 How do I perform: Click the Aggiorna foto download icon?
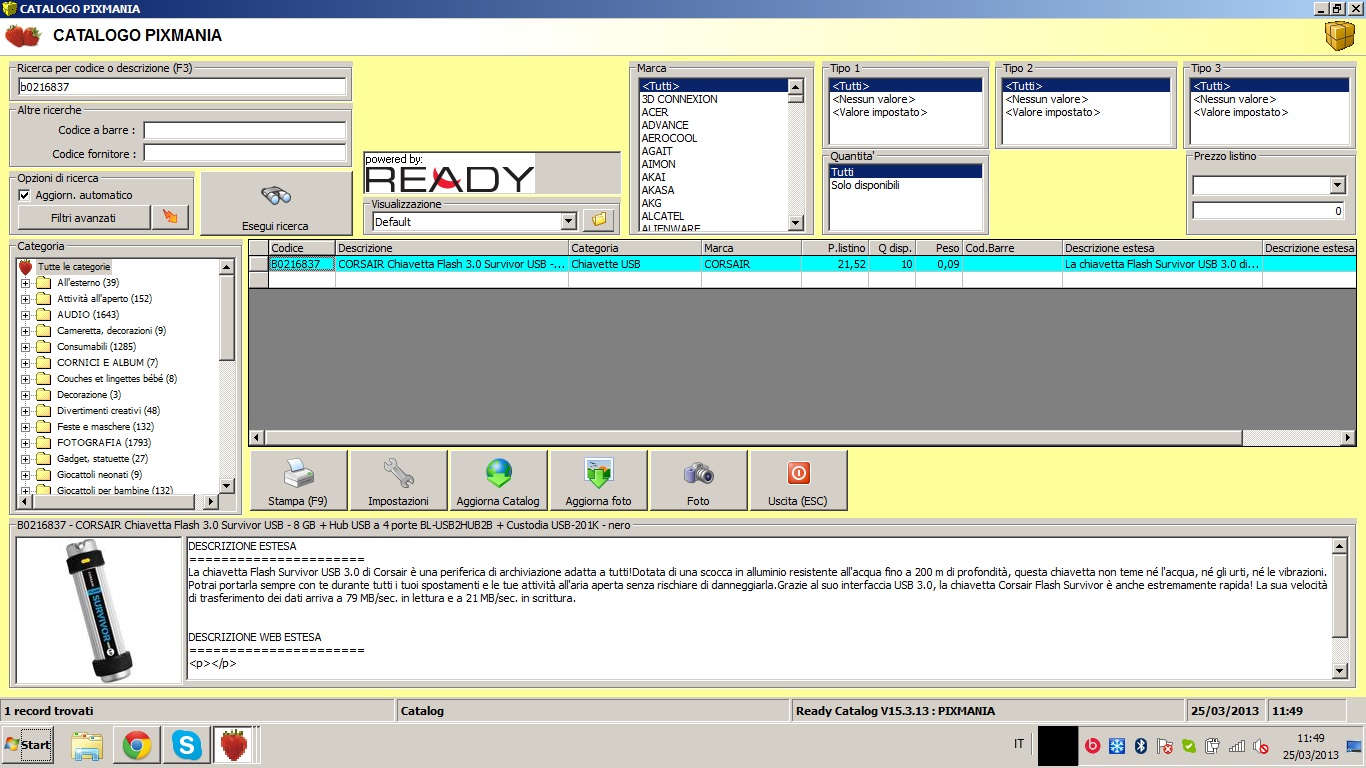point(598,473)
